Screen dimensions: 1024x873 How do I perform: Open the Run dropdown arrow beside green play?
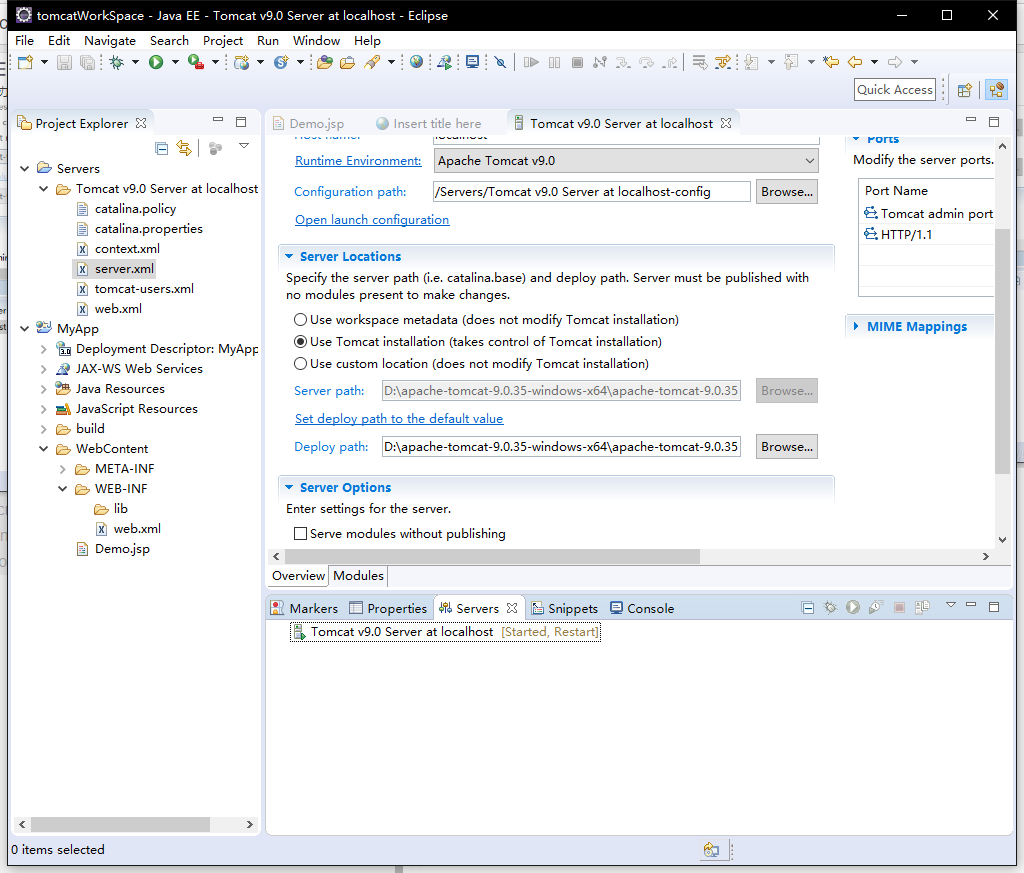pyautogui.click(x=175, y=62)
